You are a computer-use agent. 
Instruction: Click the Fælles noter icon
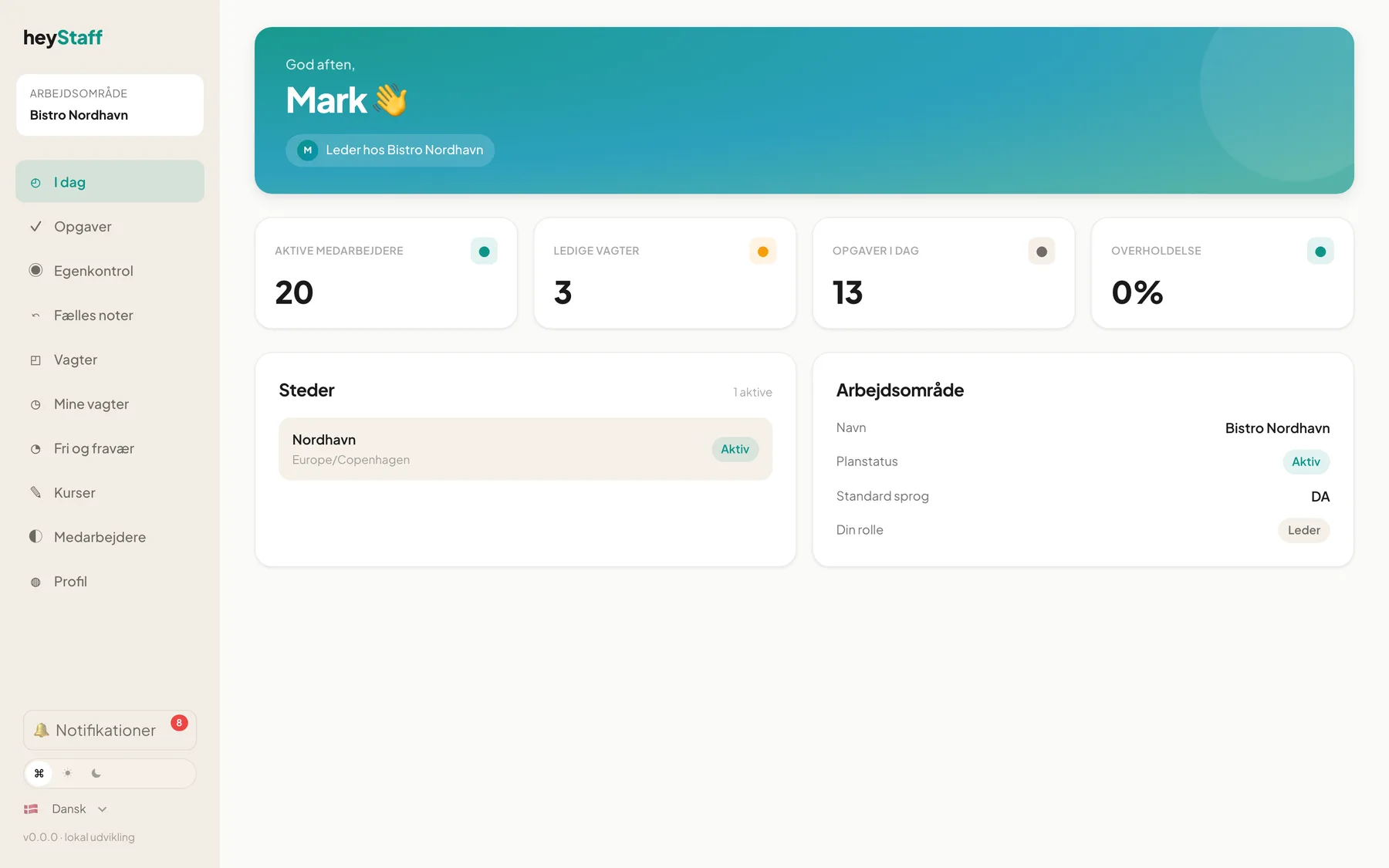tap(35, 316)
